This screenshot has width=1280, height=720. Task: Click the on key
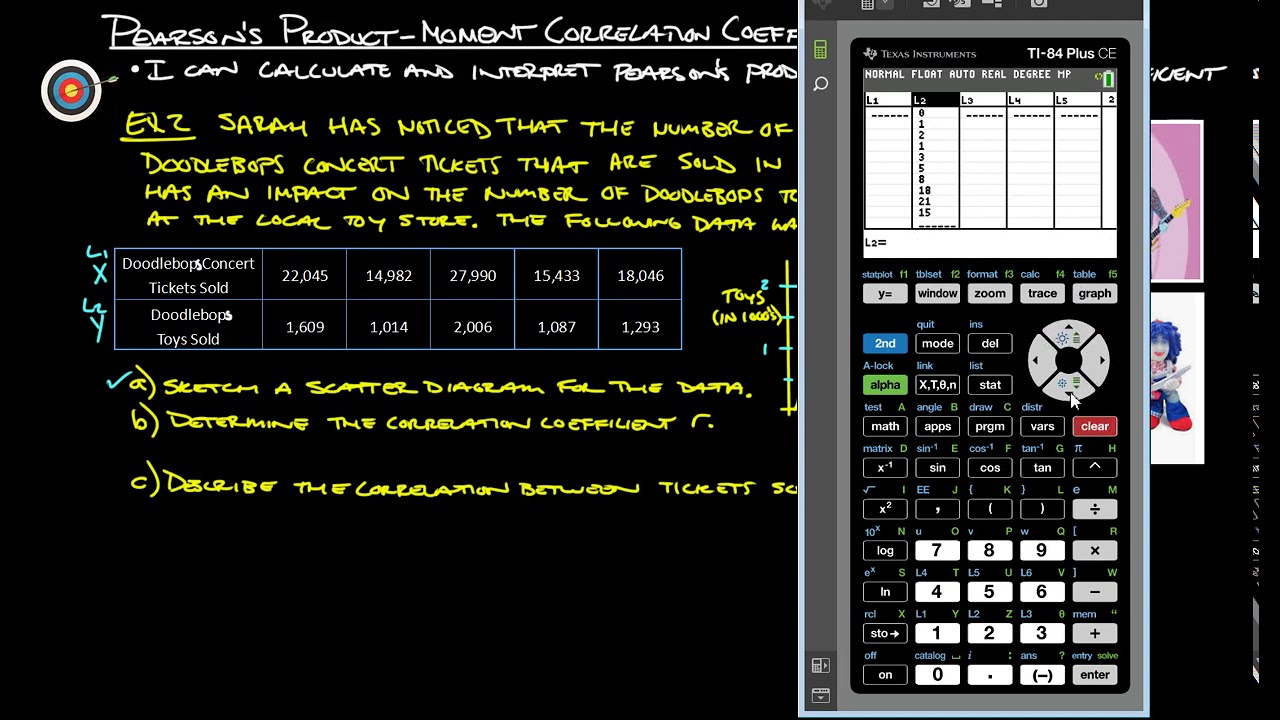[885, 675]
